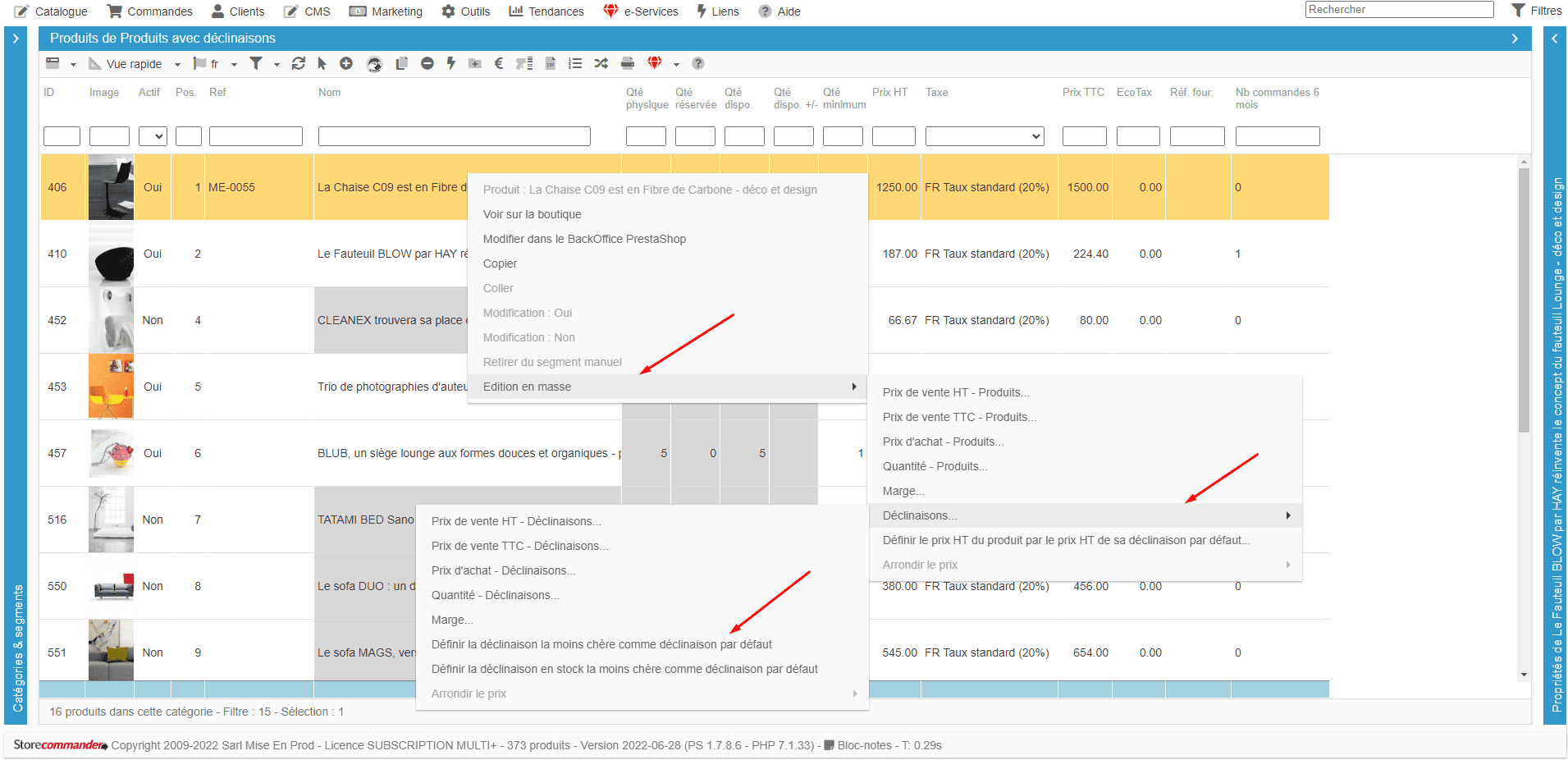Click the filter funnel icon in toolbar
The image size is (1568, 760).
click(x=256, y=63)
